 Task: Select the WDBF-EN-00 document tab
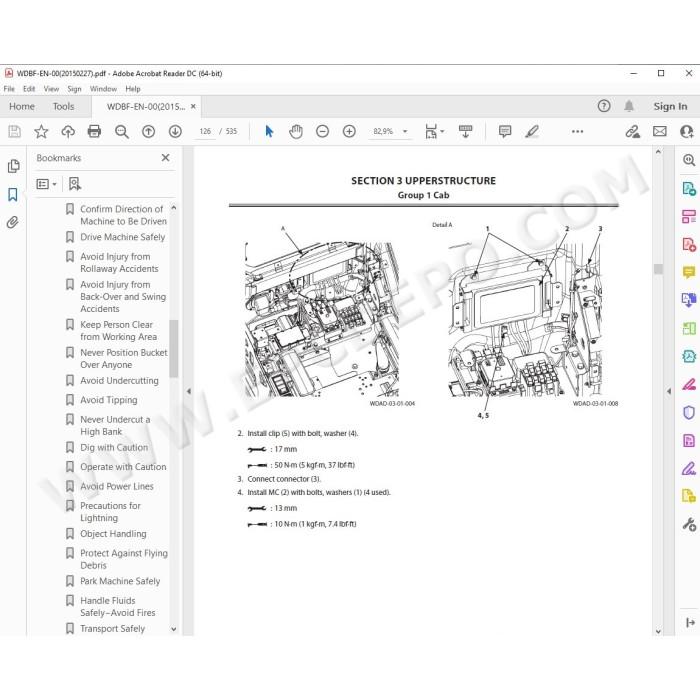(x=146, y=106)
